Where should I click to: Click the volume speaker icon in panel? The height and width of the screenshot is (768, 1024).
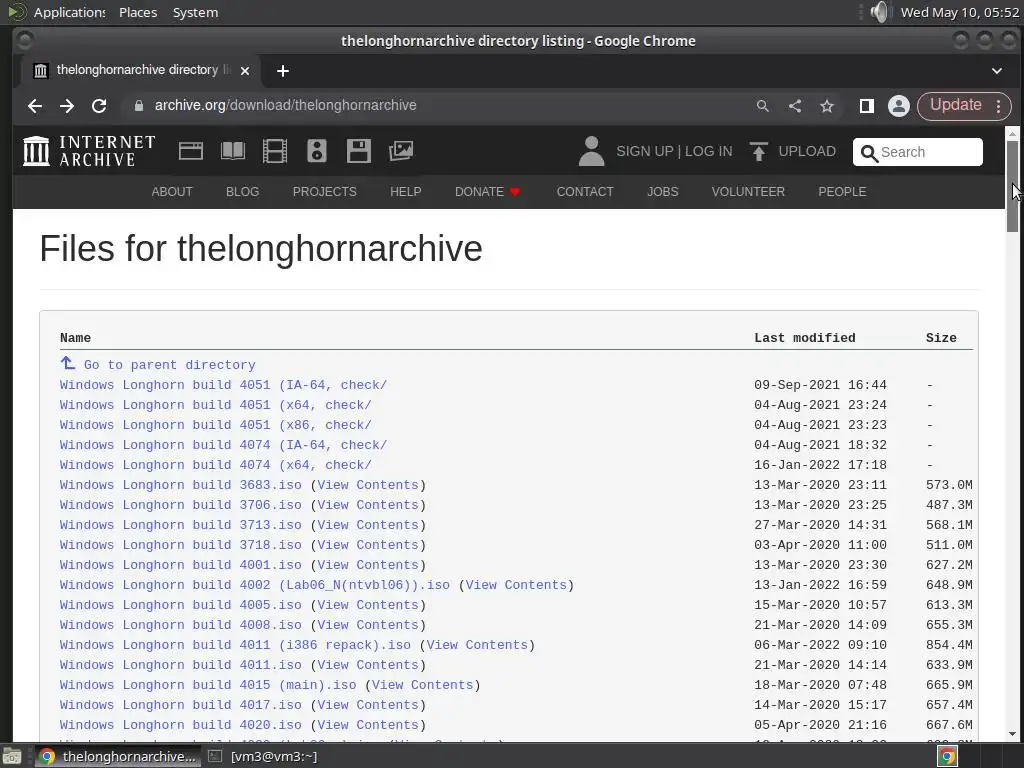[880, 12]
